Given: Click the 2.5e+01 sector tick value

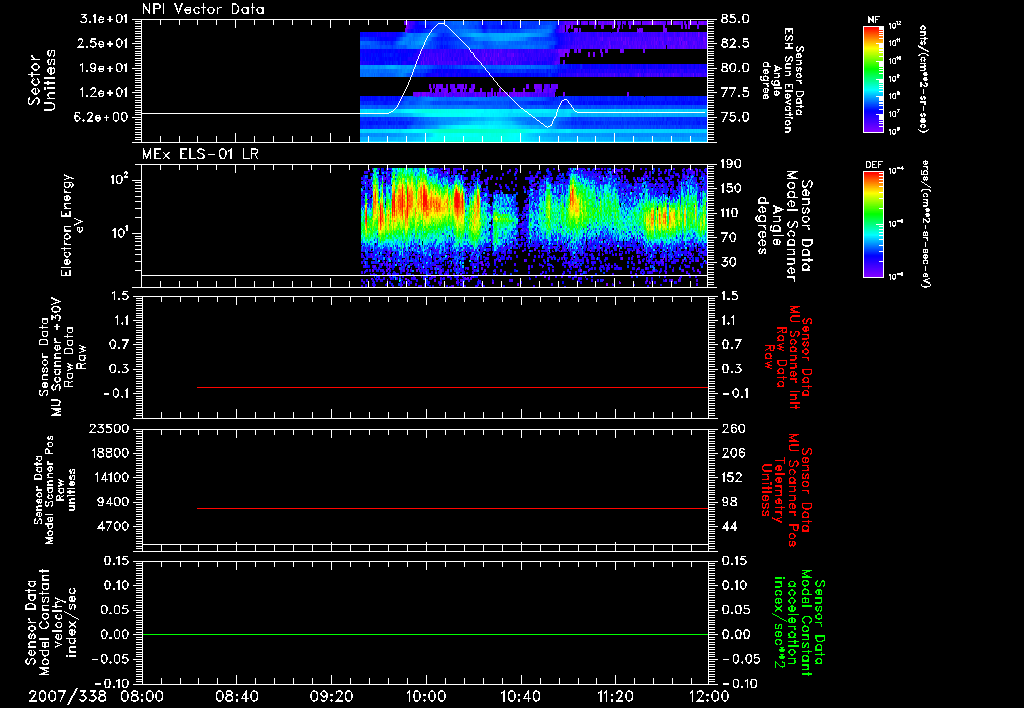Looking at the screenshot, I should point(104,43).
